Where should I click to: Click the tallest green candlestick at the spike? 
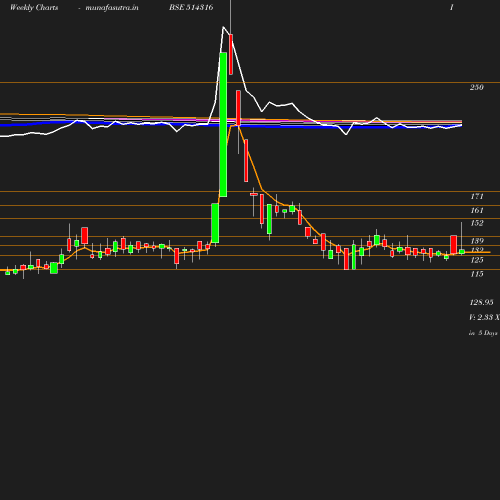223,125
